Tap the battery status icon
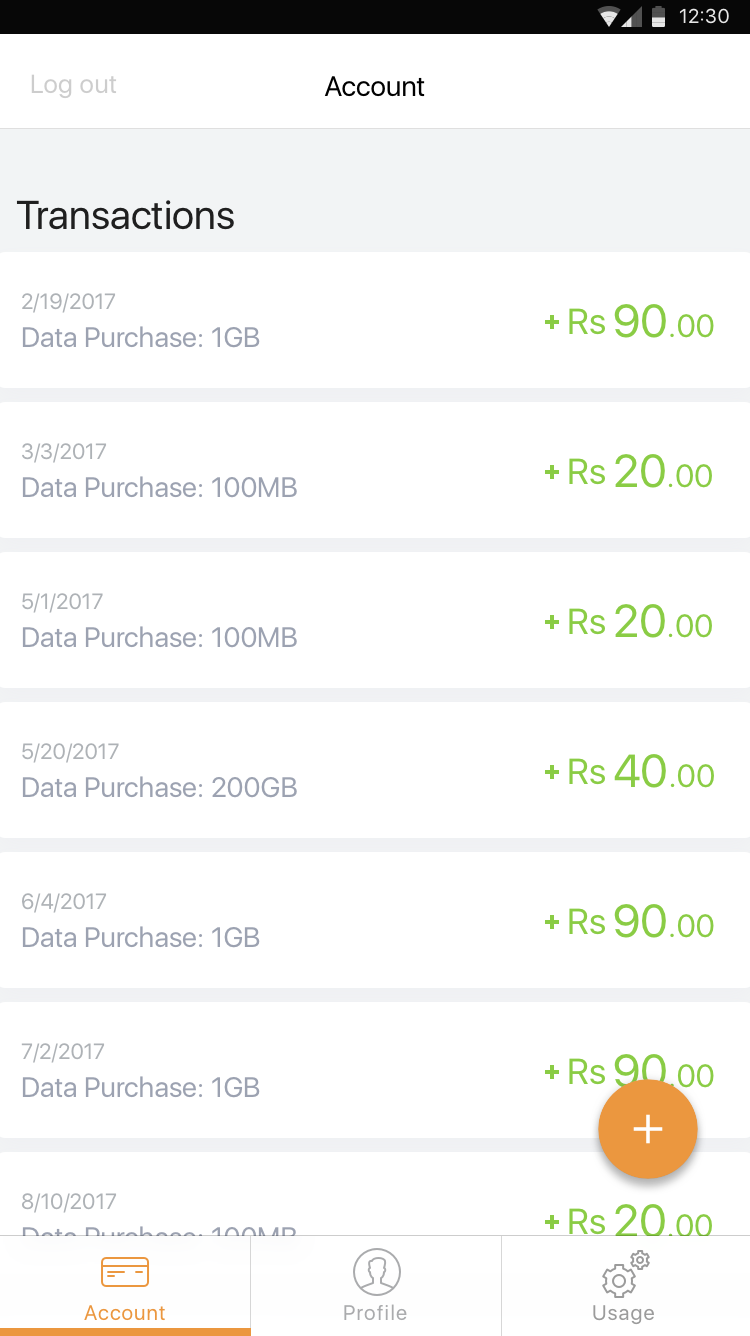 [x=658, y=17]
